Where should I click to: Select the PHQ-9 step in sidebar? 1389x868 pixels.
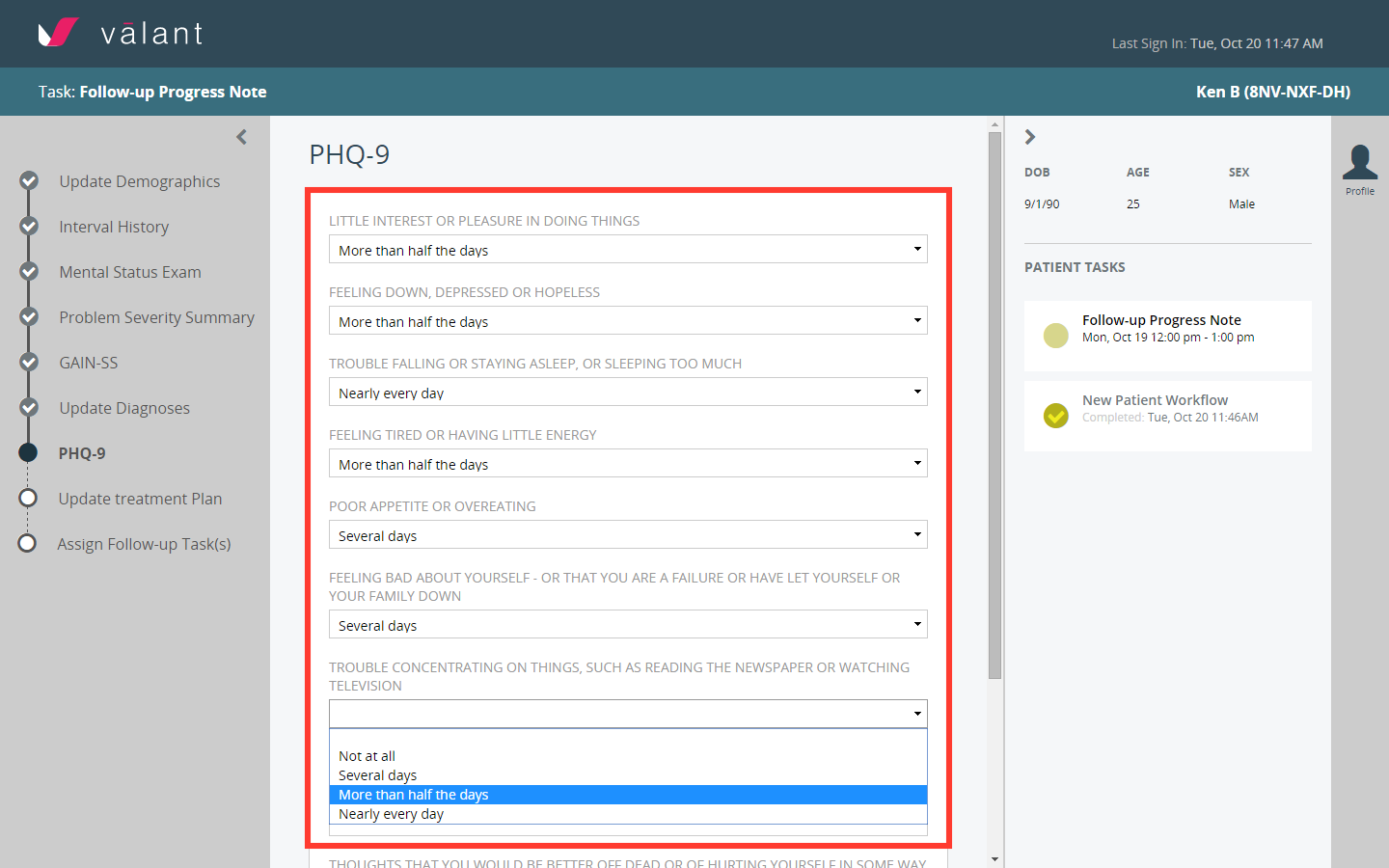click(82, 453)
